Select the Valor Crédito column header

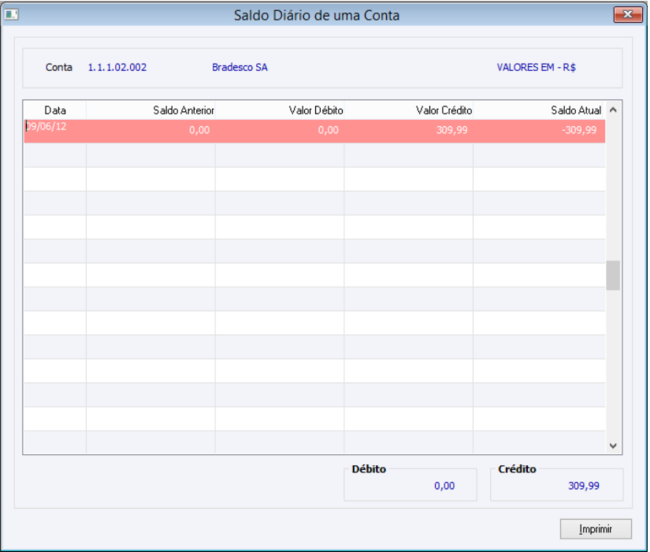pos(409,110)
